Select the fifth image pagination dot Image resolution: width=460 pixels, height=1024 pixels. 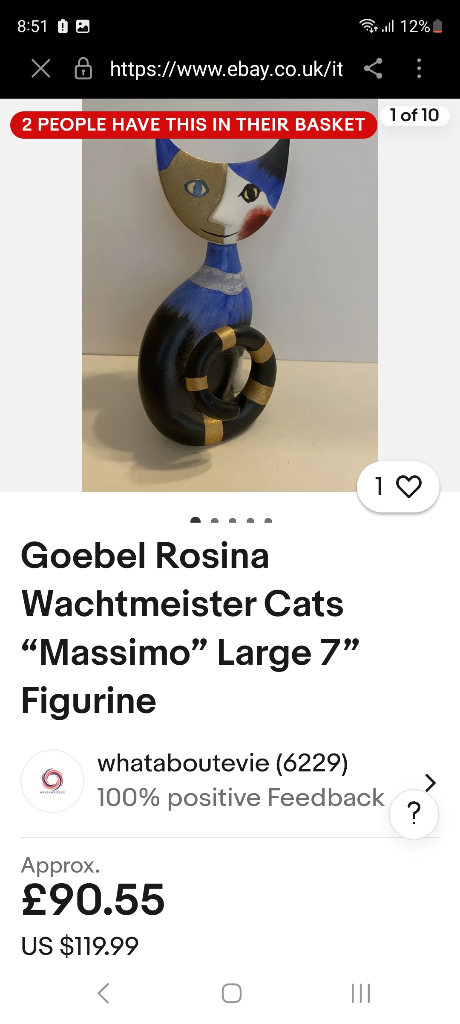click(x=268, y=520)
